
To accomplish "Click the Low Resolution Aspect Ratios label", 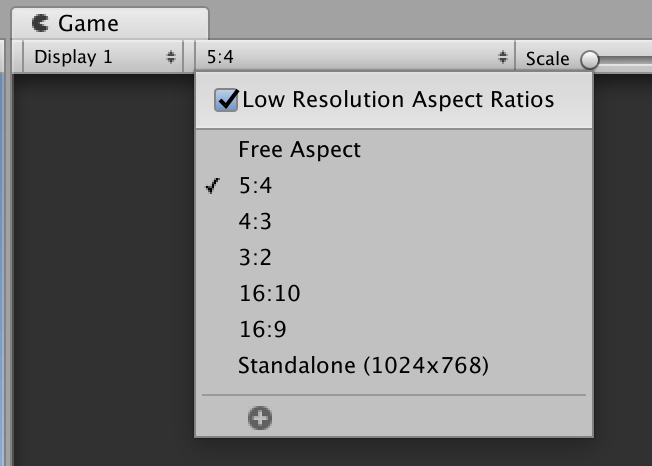I will coord(398,100).
